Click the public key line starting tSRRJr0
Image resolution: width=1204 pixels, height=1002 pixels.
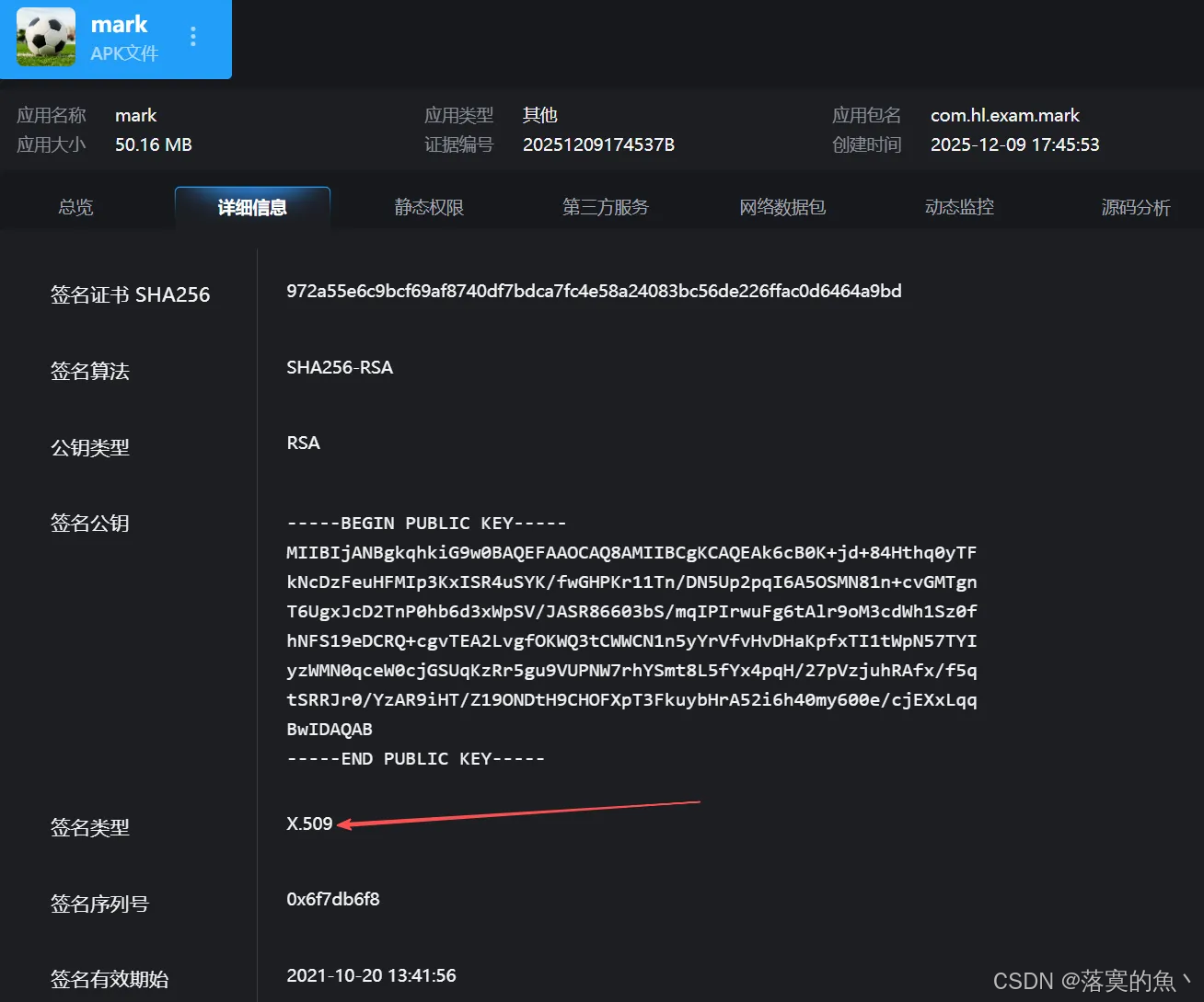coord(631,699)
